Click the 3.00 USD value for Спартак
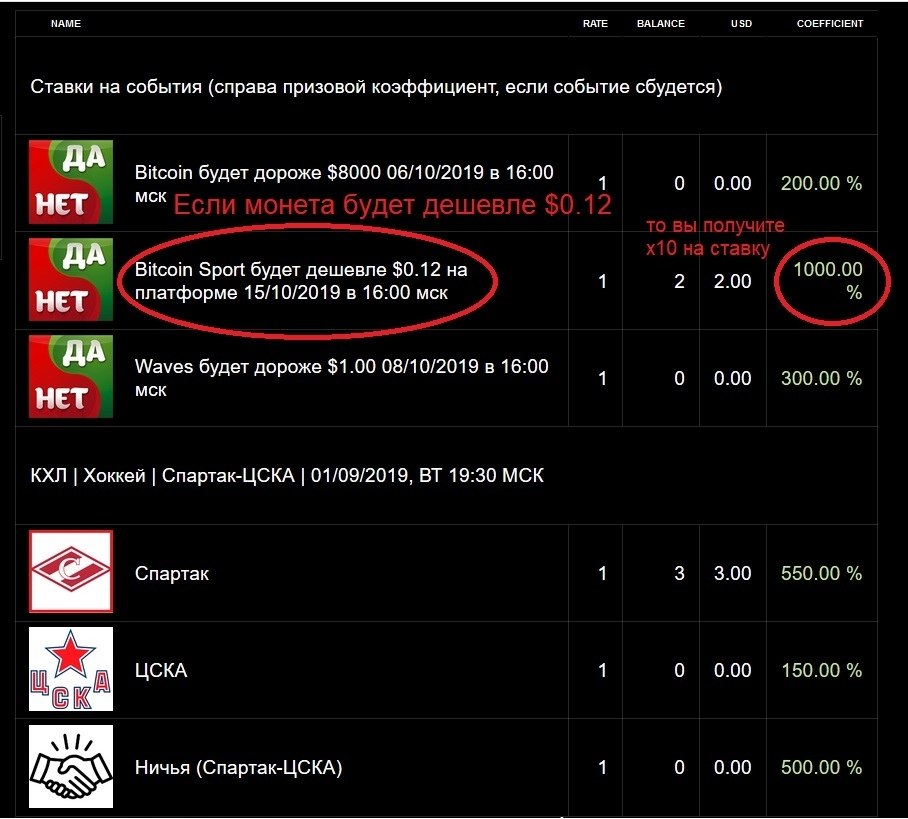 (x=733, y=573)
